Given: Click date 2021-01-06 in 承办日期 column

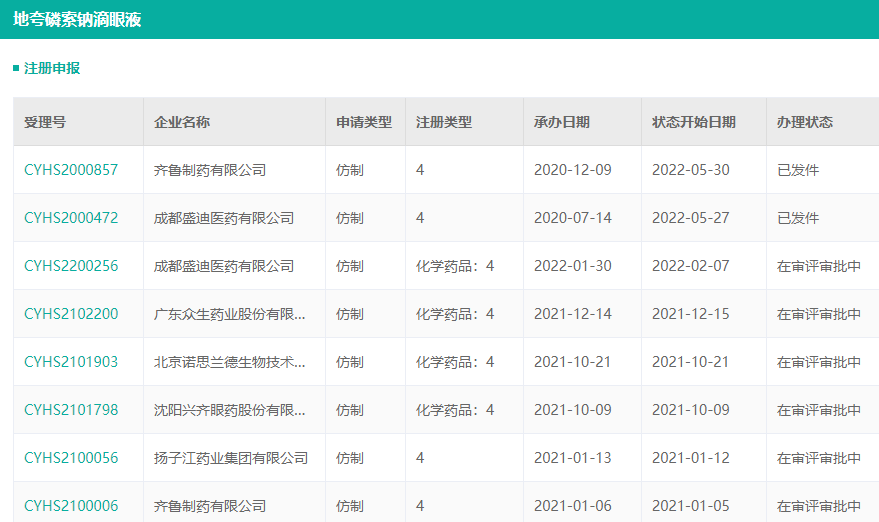Looking at the screenshot, I should (572, 506).
